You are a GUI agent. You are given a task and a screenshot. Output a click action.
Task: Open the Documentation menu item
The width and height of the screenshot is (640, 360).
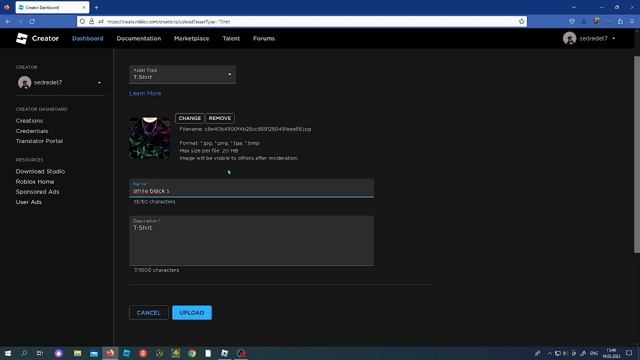click(x=139, y=38)
